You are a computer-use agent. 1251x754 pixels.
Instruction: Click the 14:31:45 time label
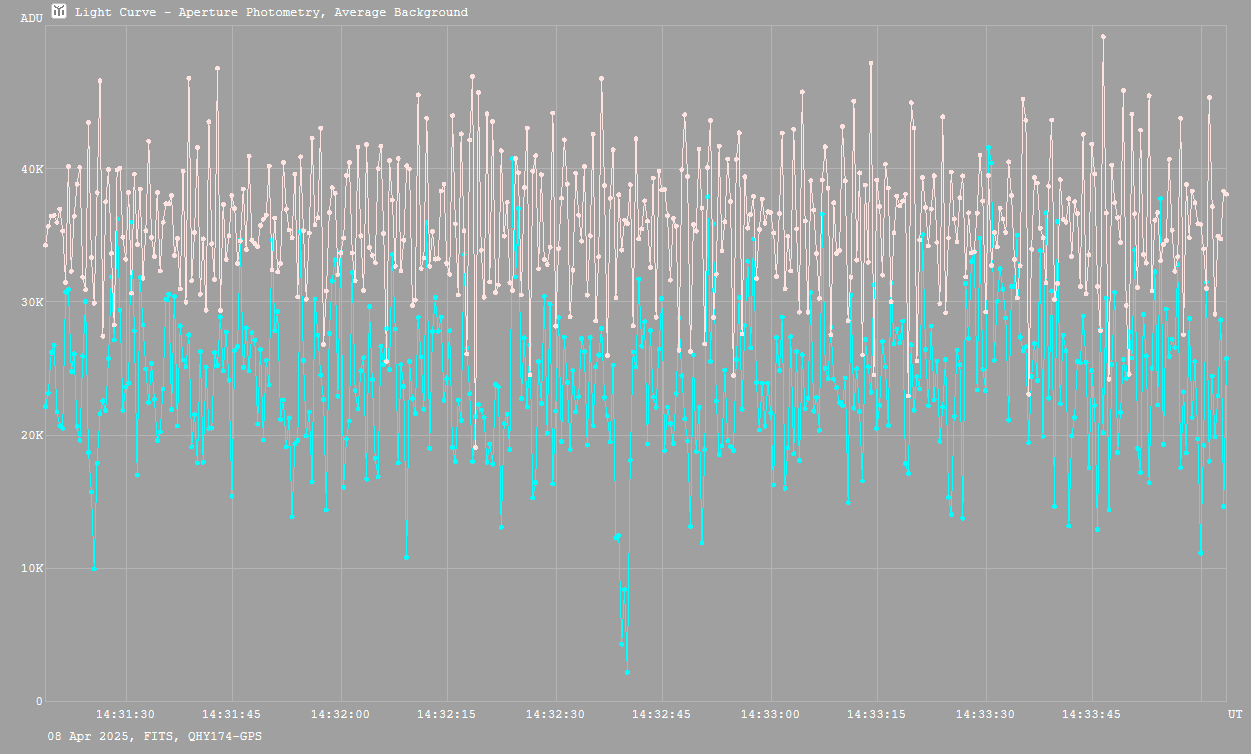tap(233, 714)
